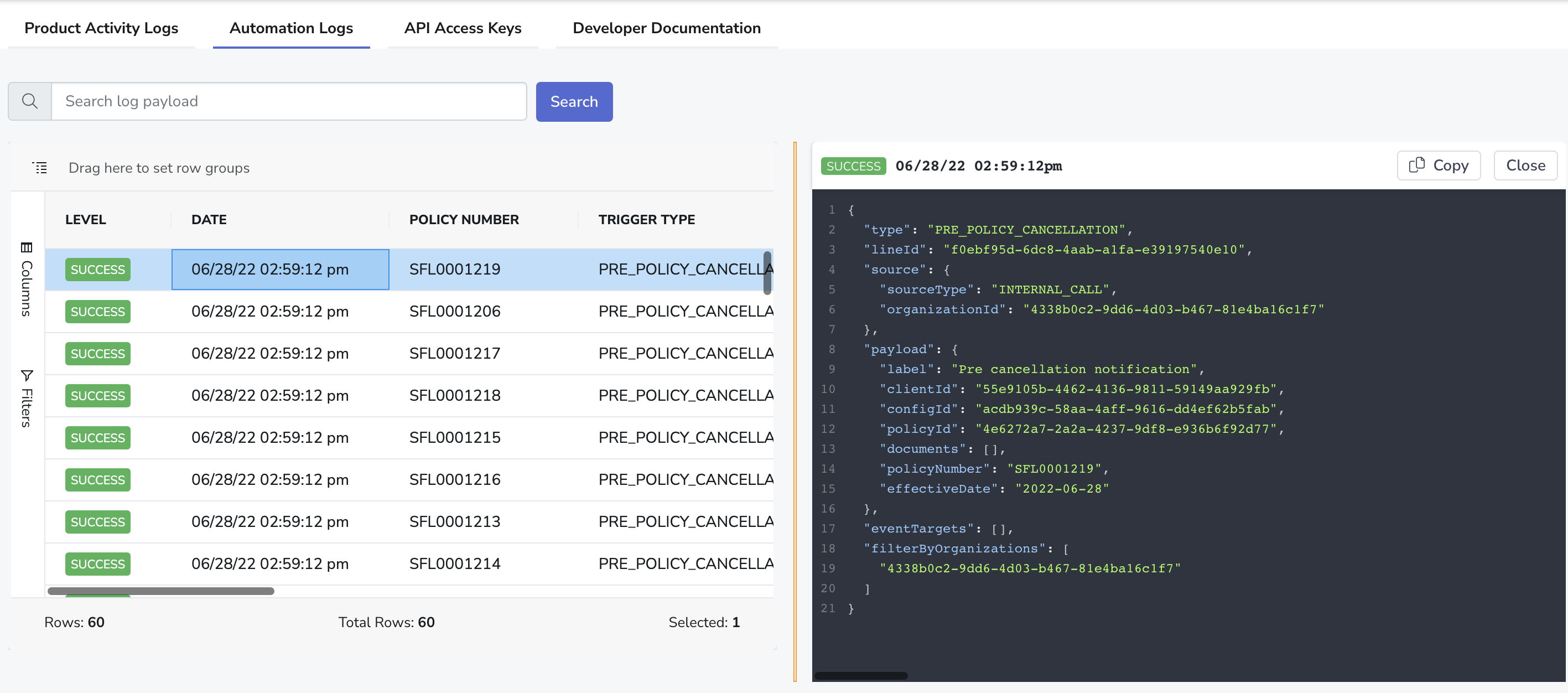Click the Filters funnel icon

(26, 375)
